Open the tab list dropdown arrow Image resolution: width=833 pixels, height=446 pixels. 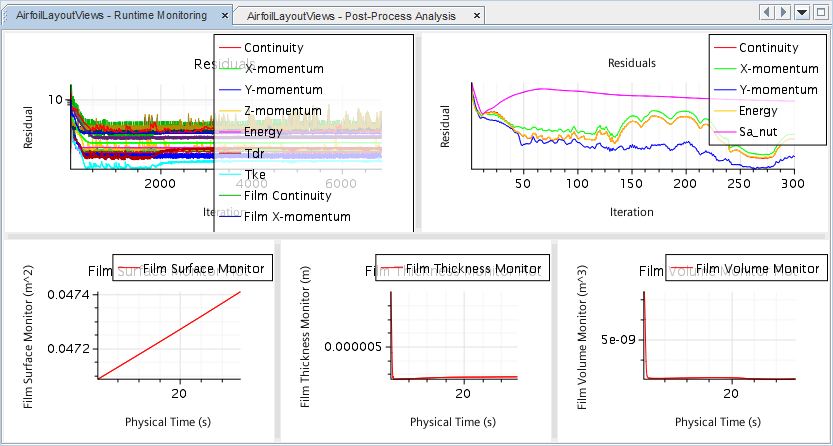pyautogui.click(x=801, y=12)
